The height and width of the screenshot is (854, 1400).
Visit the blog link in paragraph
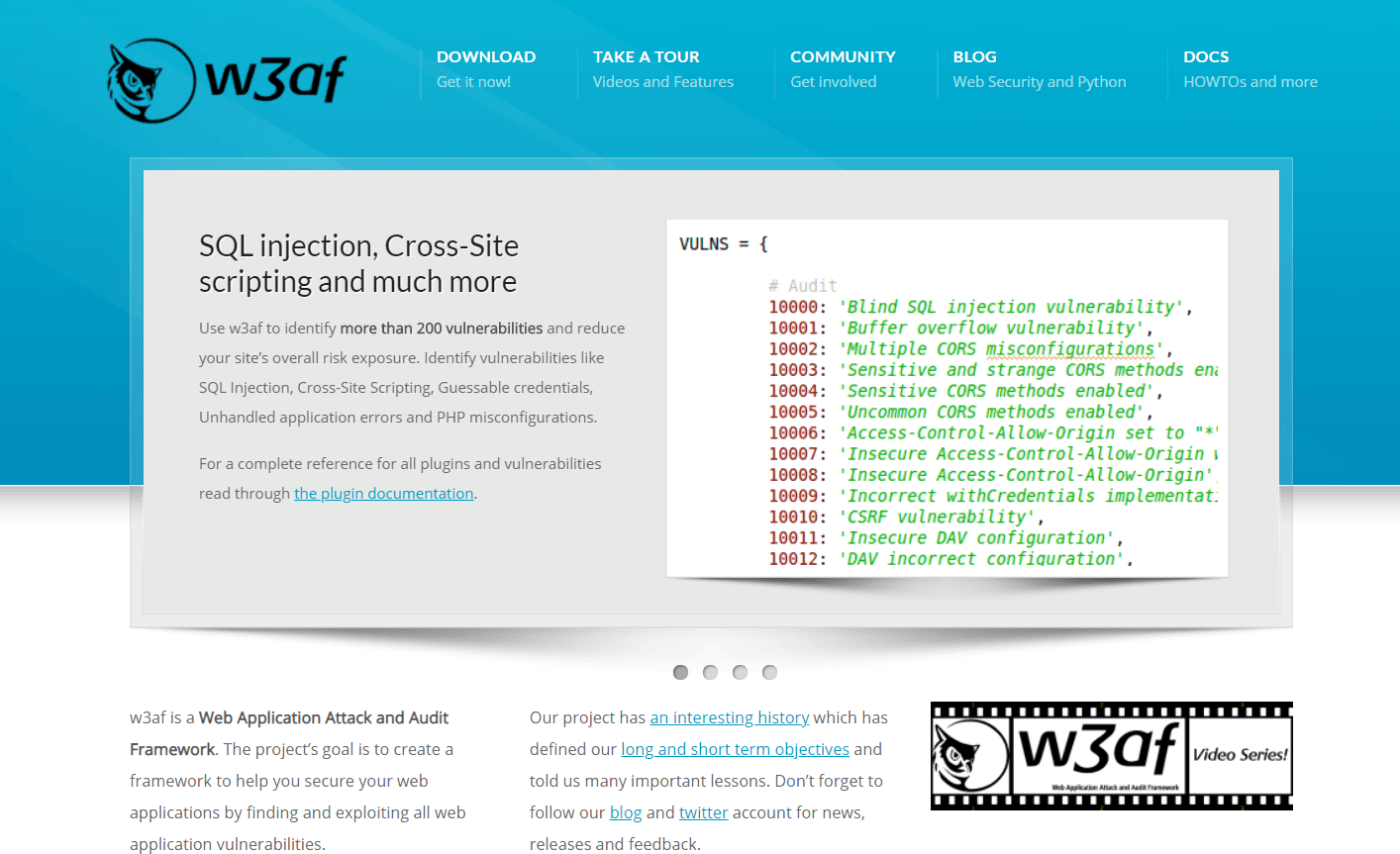(626, 812)
